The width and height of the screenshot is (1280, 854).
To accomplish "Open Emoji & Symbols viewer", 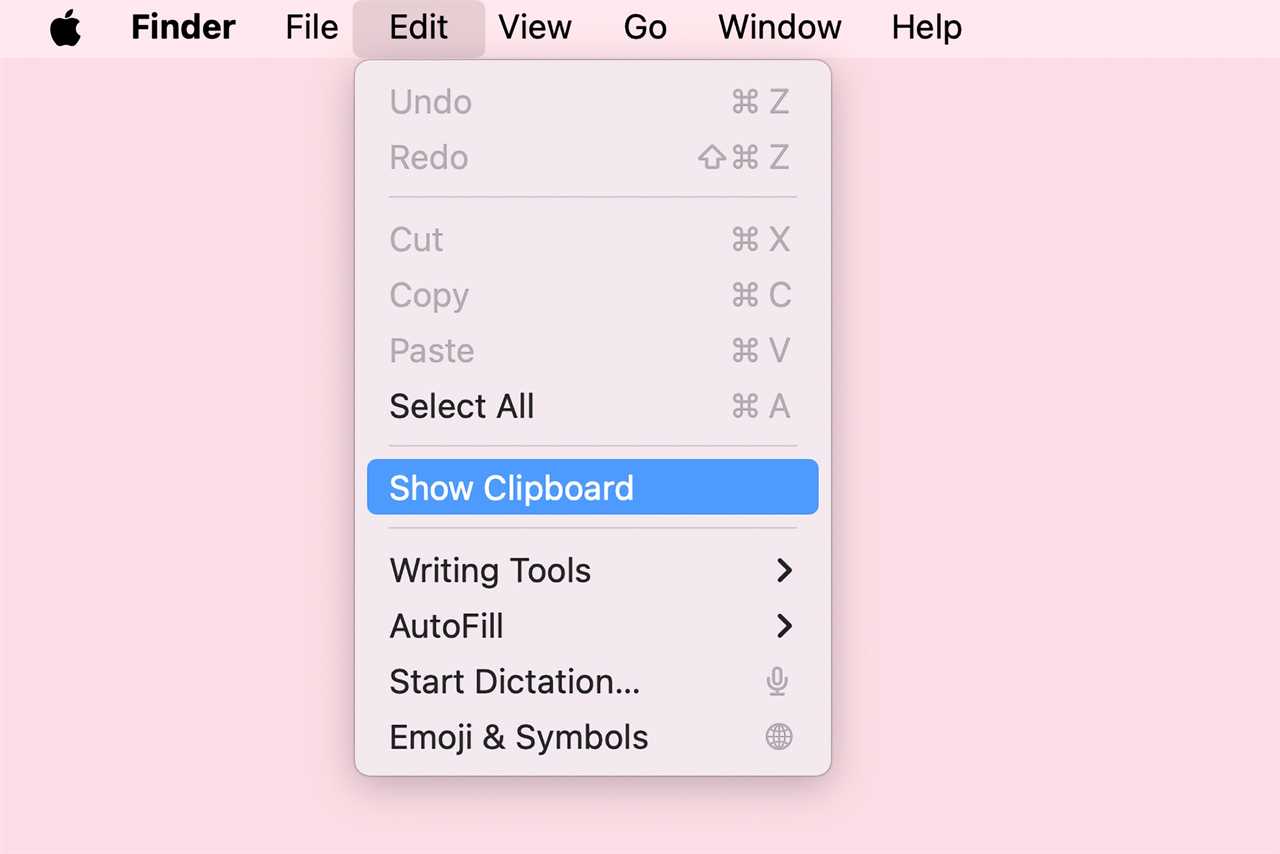I will tap(593, 738).
